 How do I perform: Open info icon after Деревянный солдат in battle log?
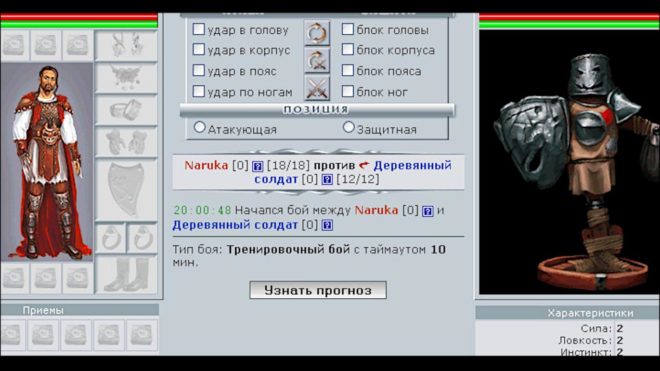(327, 225)
